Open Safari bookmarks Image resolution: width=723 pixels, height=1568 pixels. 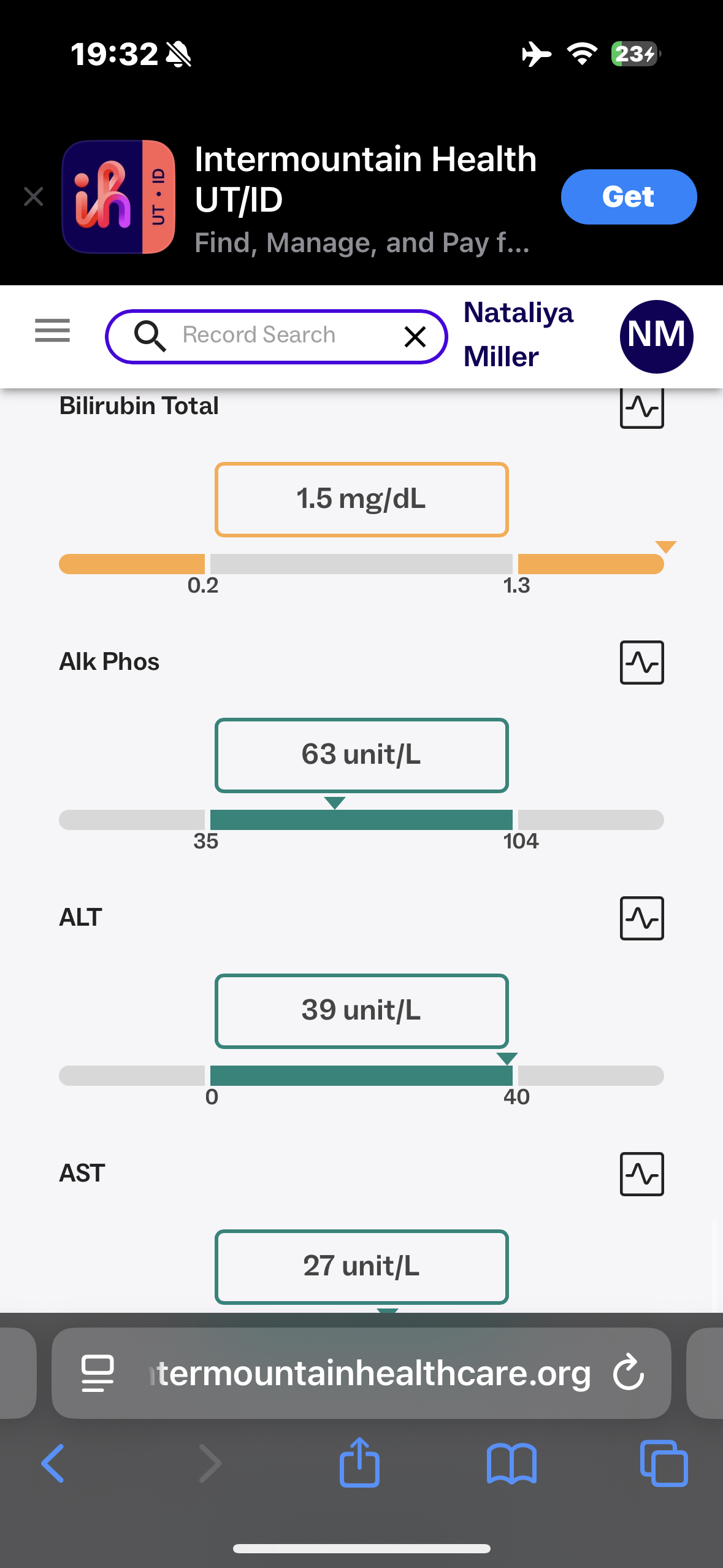pyautogui.click(x=511, y=1463)
